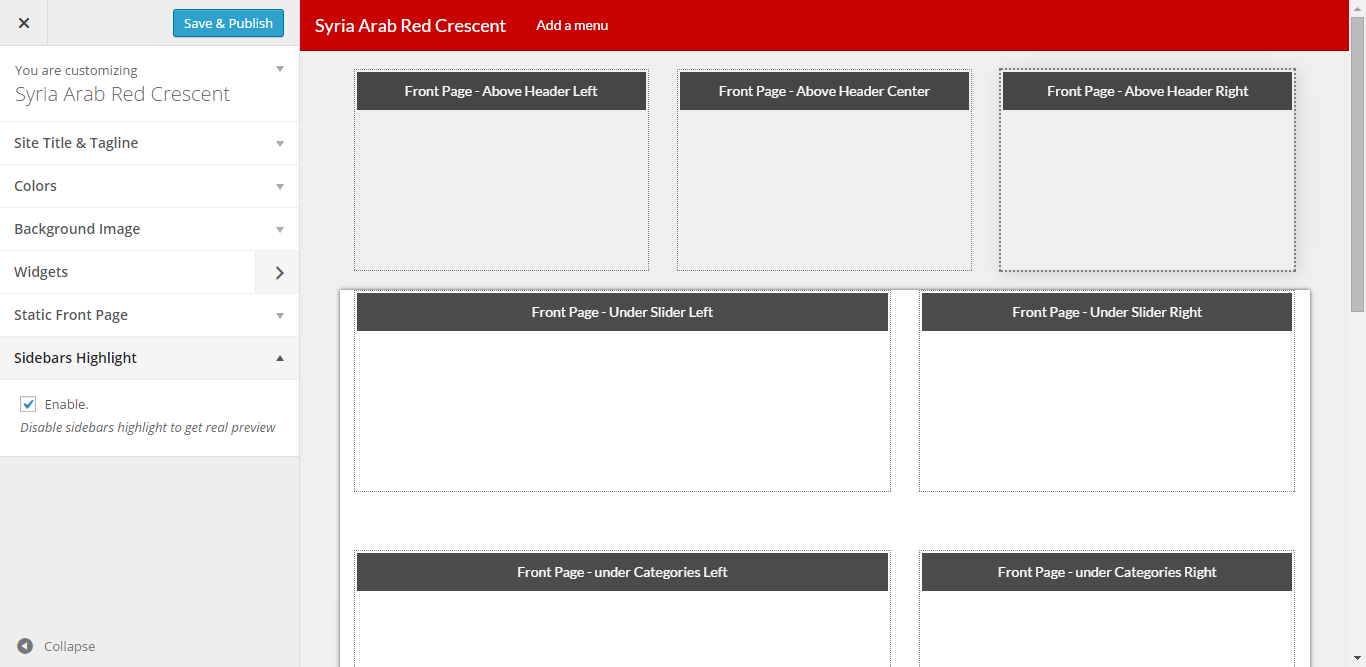Click the scrollbar down arrow

pyautogui.click(x=1357, y=659)
